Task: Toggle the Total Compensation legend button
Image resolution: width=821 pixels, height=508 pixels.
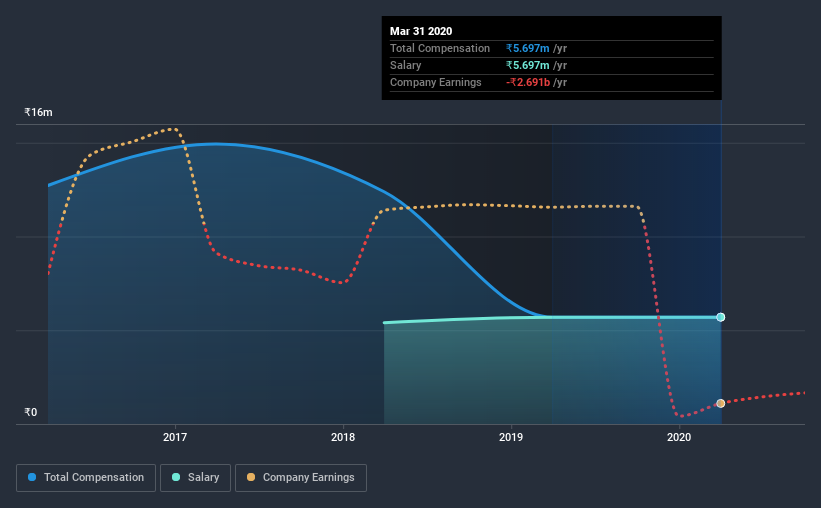Action: point(86,478)
